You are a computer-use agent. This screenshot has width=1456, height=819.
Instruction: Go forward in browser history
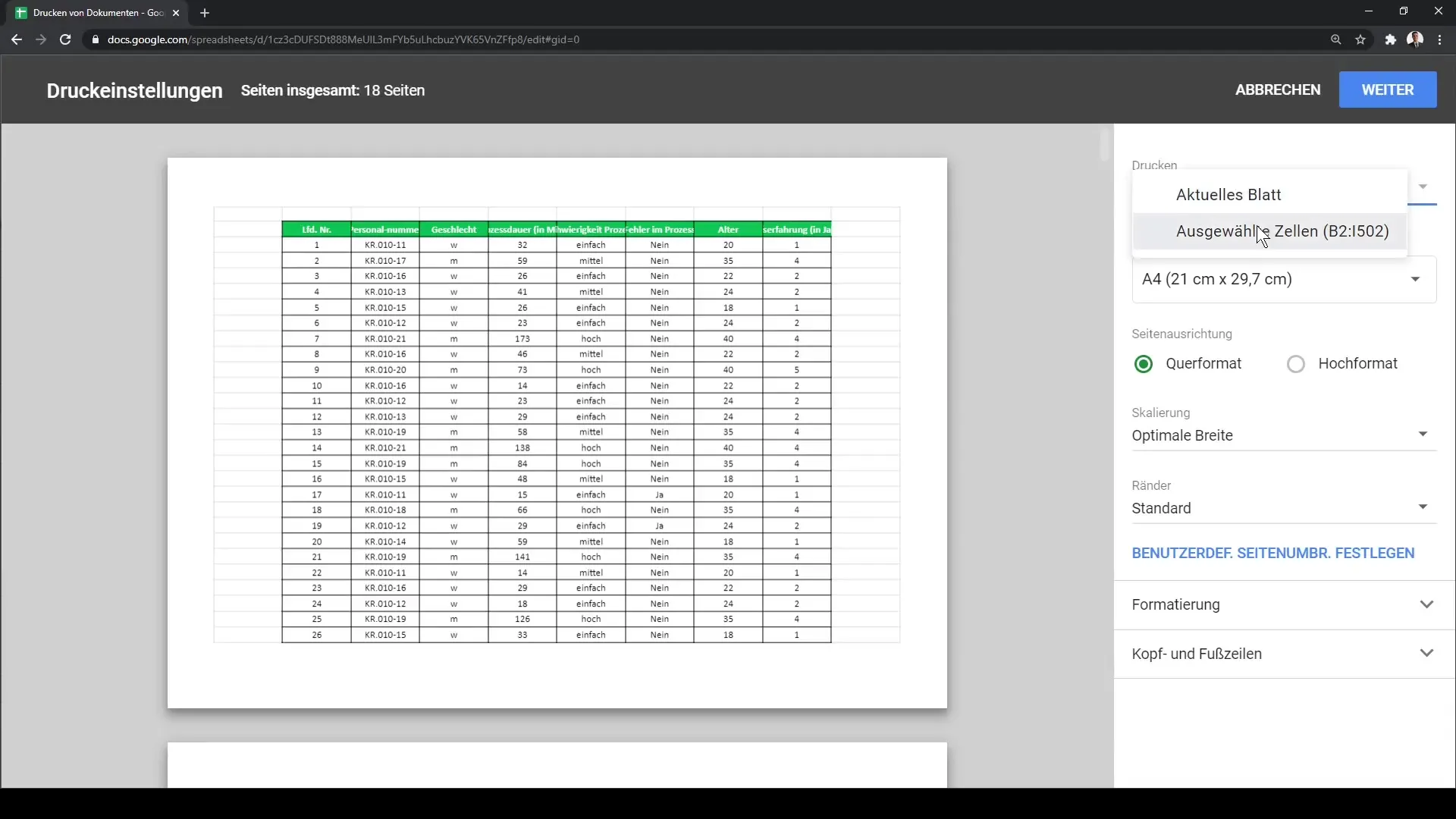(x=41, y=39)
